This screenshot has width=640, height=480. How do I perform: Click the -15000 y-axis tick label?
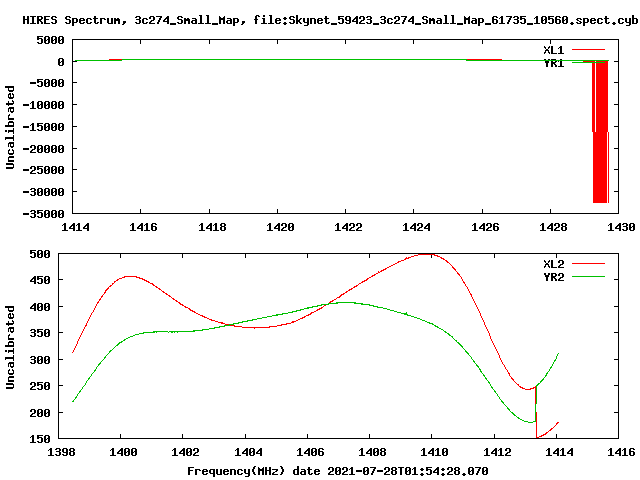(43, 127)
